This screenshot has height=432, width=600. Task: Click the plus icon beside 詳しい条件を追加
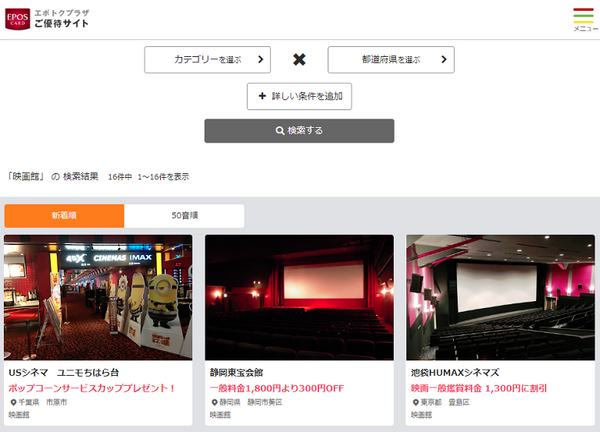(x=262, y=96)
